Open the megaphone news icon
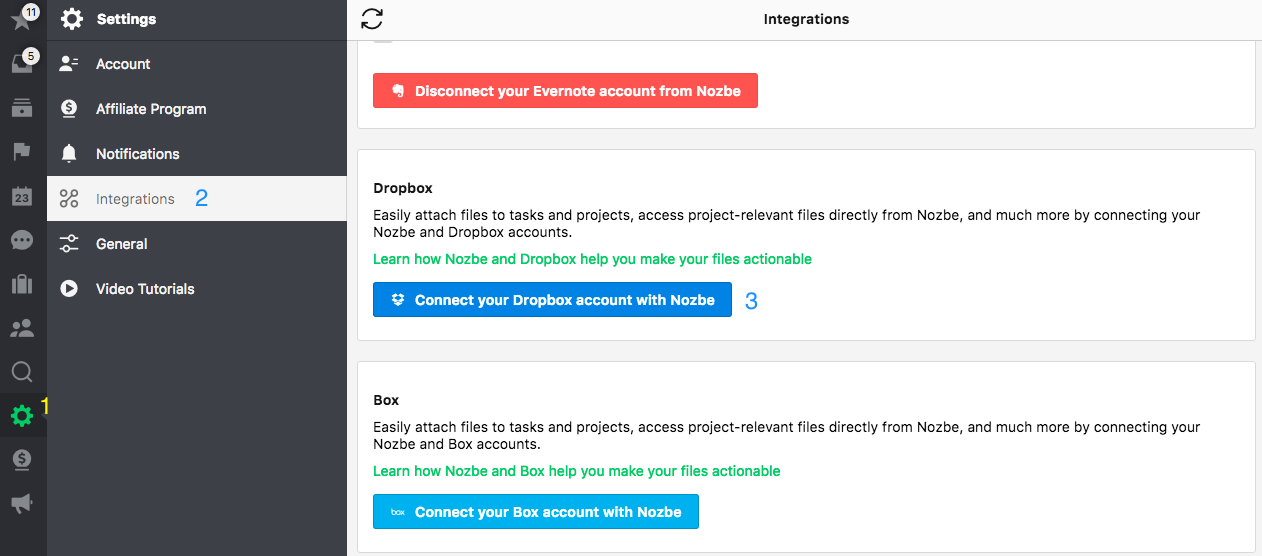Viewport: 1262px width, 556px height. point(21,504)
